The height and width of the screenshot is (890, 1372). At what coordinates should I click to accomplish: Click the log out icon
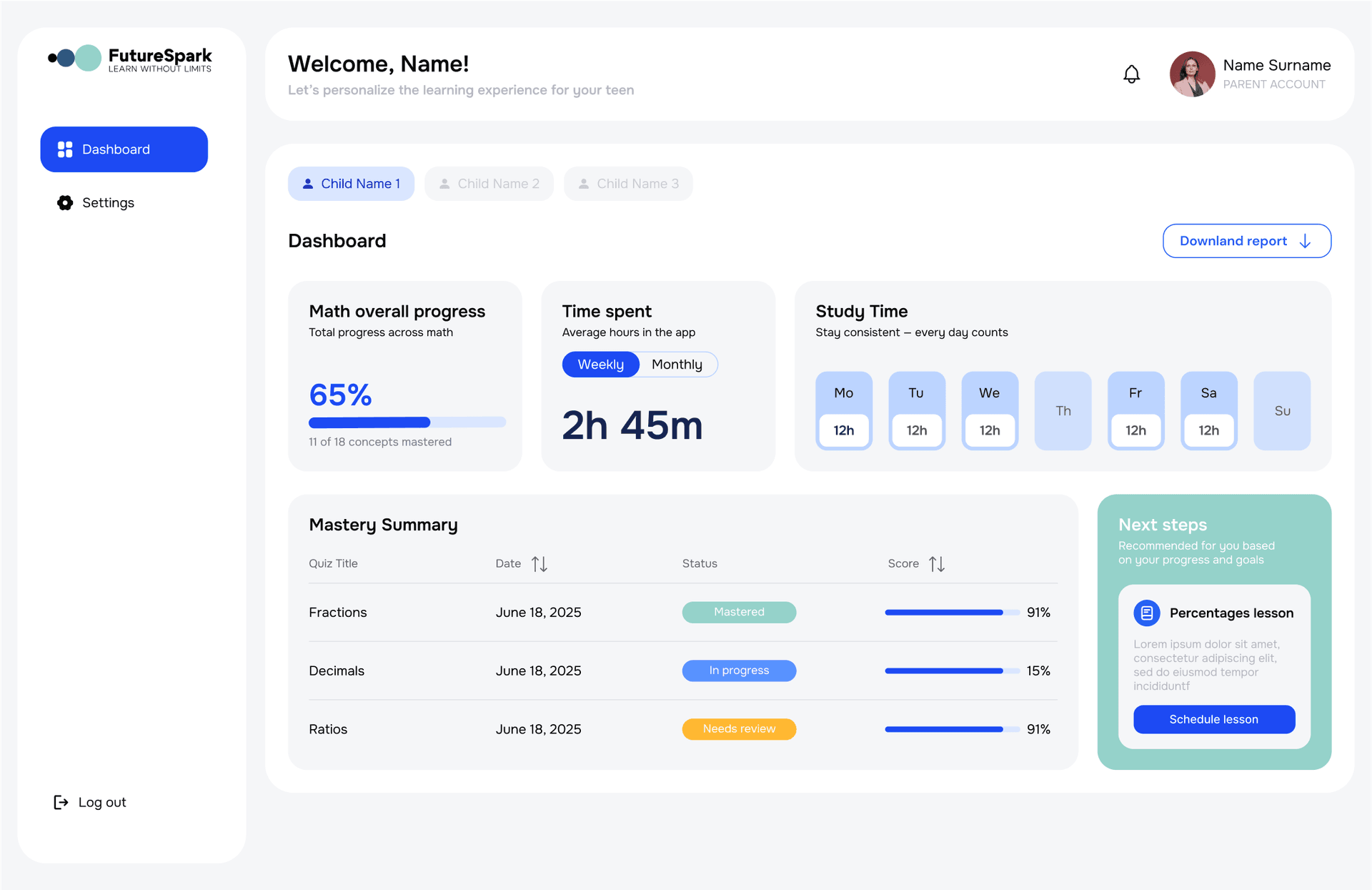[x=61, y=801]
